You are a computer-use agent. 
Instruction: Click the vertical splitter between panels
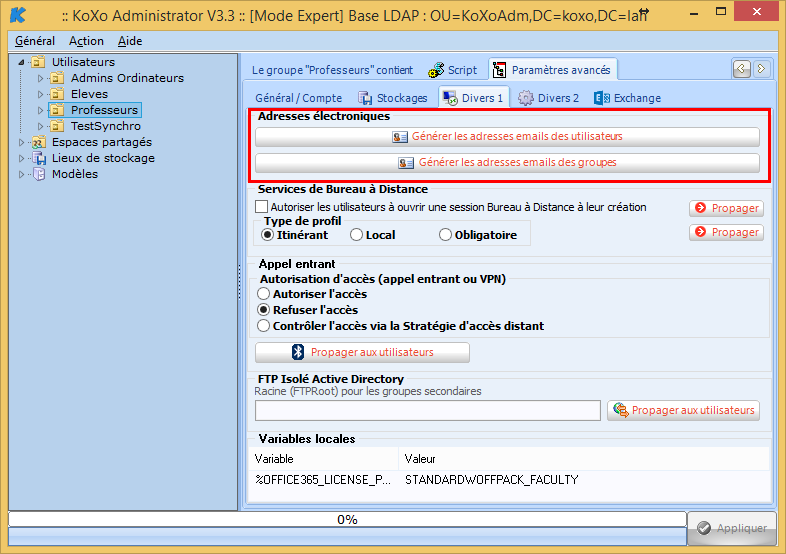(240, 282)
